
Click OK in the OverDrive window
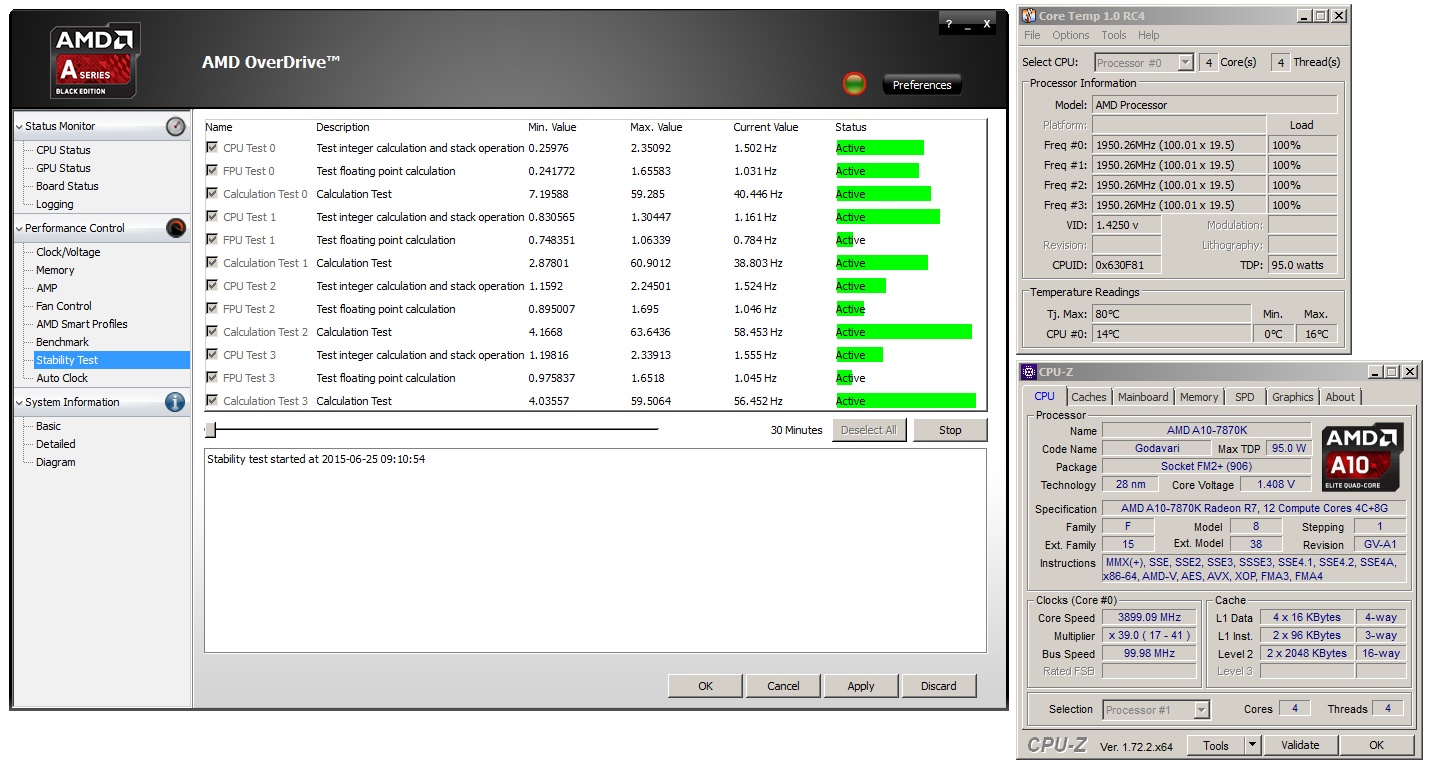point(706,686)
